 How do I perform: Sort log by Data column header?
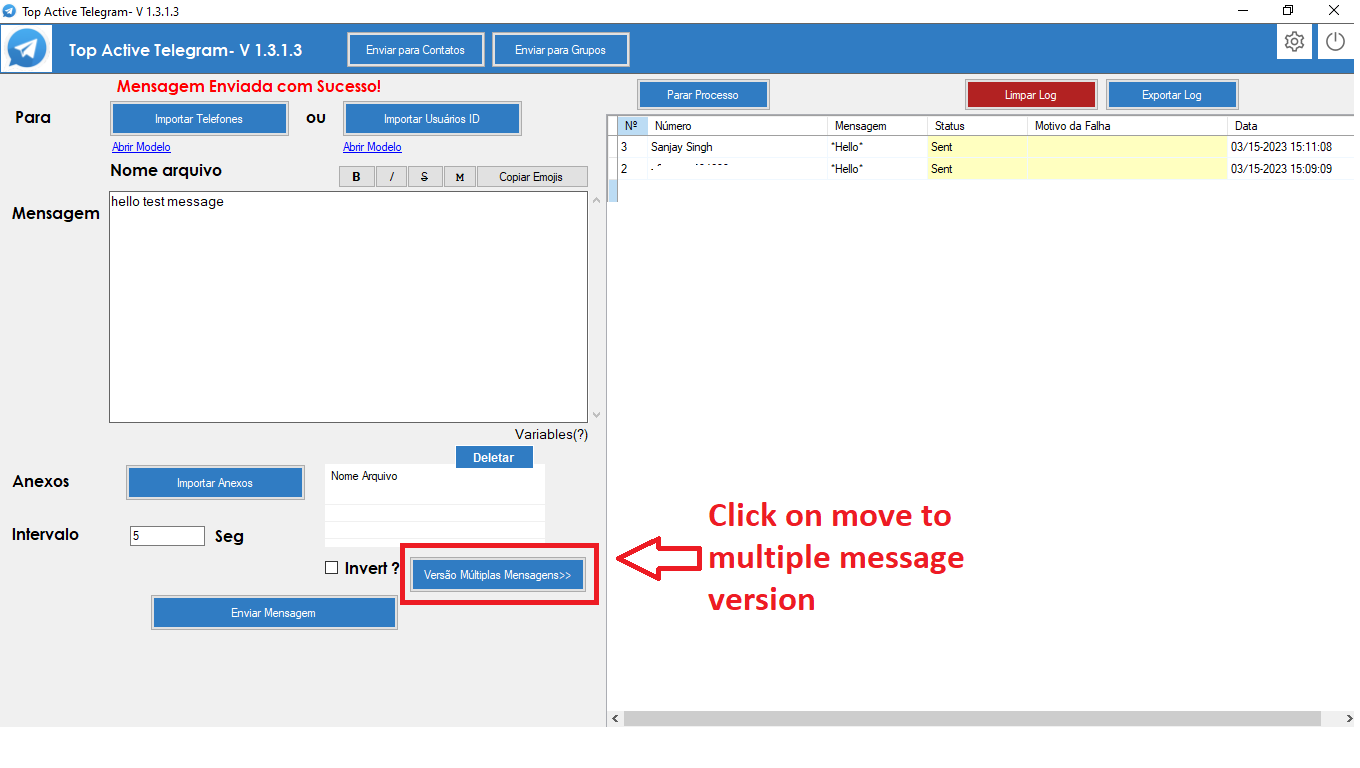[1291, 126]
